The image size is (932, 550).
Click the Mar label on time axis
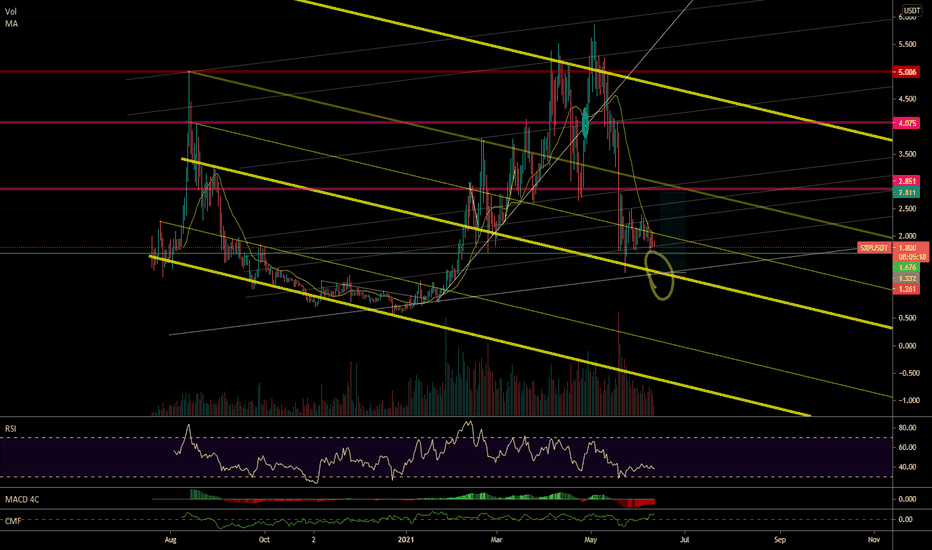[x=497, y=540]
